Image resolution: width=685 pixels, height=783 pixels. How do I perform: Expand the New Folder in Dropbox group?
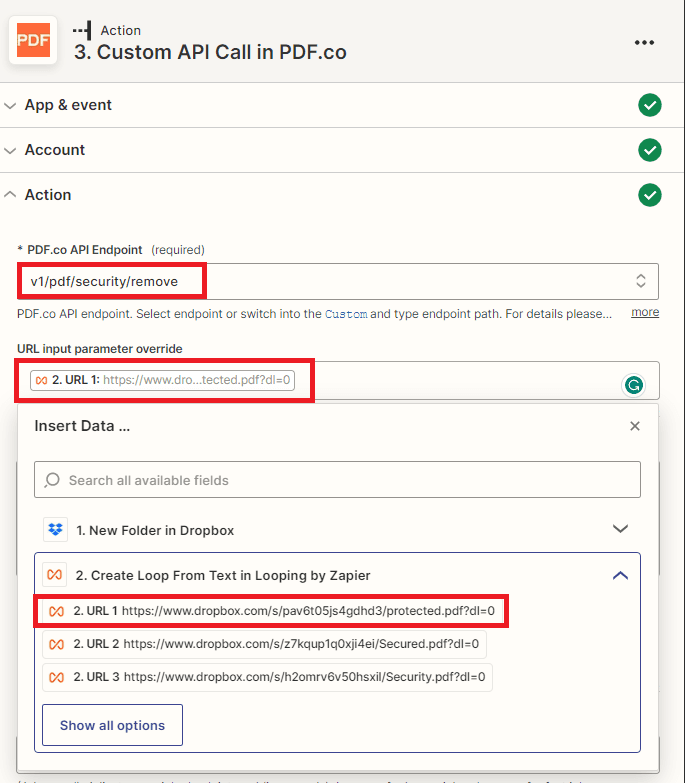pos(620,529)
